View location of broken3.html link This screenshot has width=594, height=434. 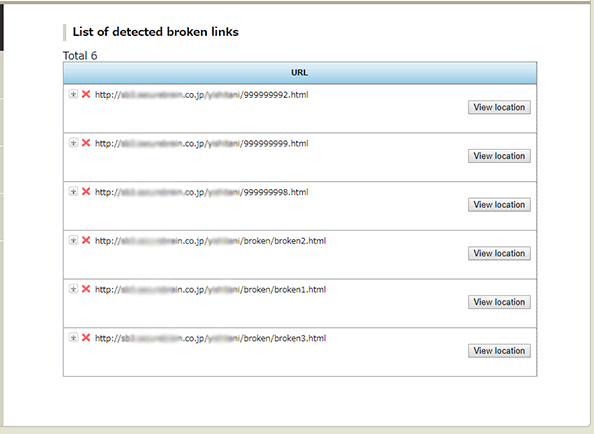(499, 351)
